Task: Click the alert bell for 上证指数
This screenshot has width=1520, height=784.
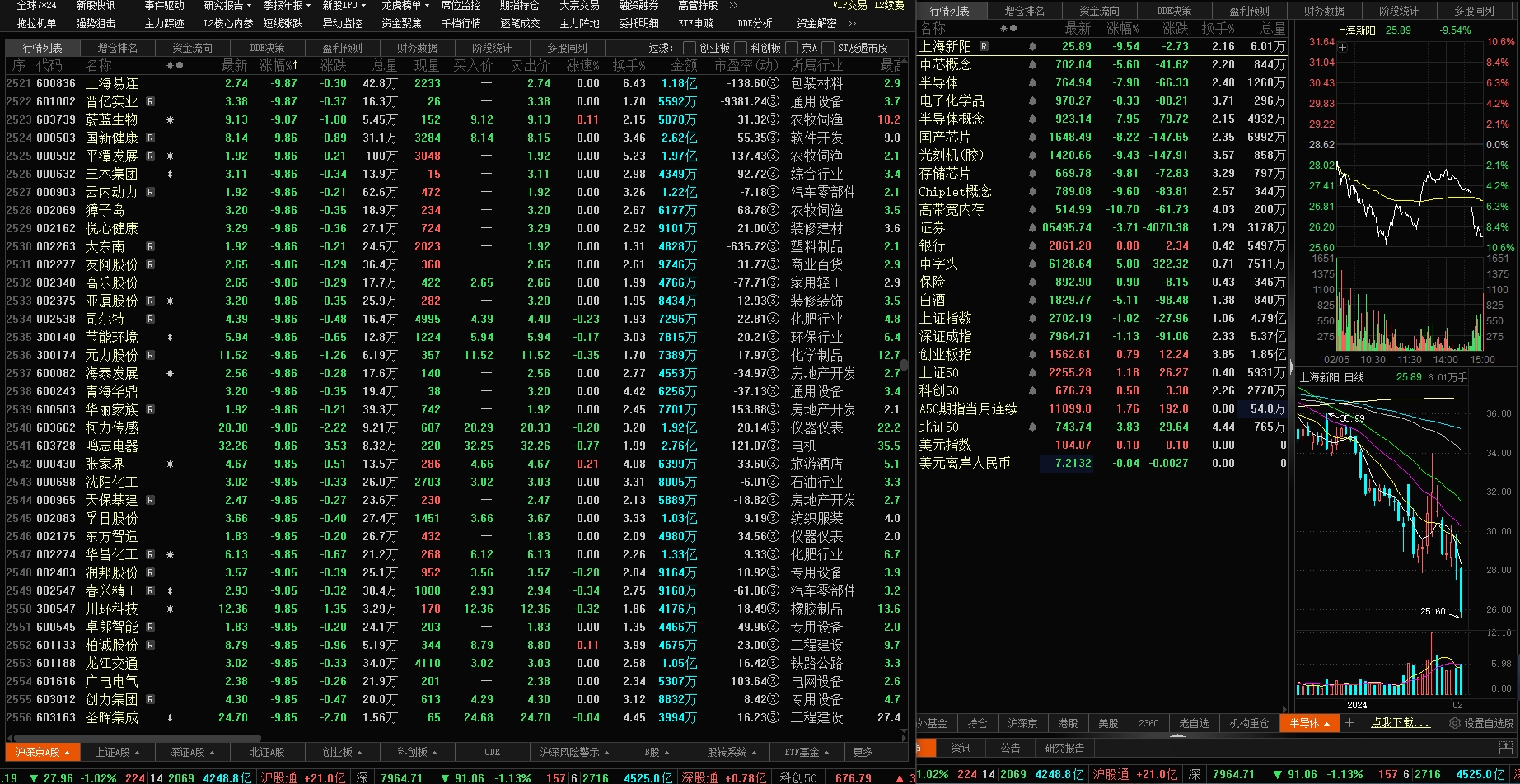Action: coord(1032,319)
